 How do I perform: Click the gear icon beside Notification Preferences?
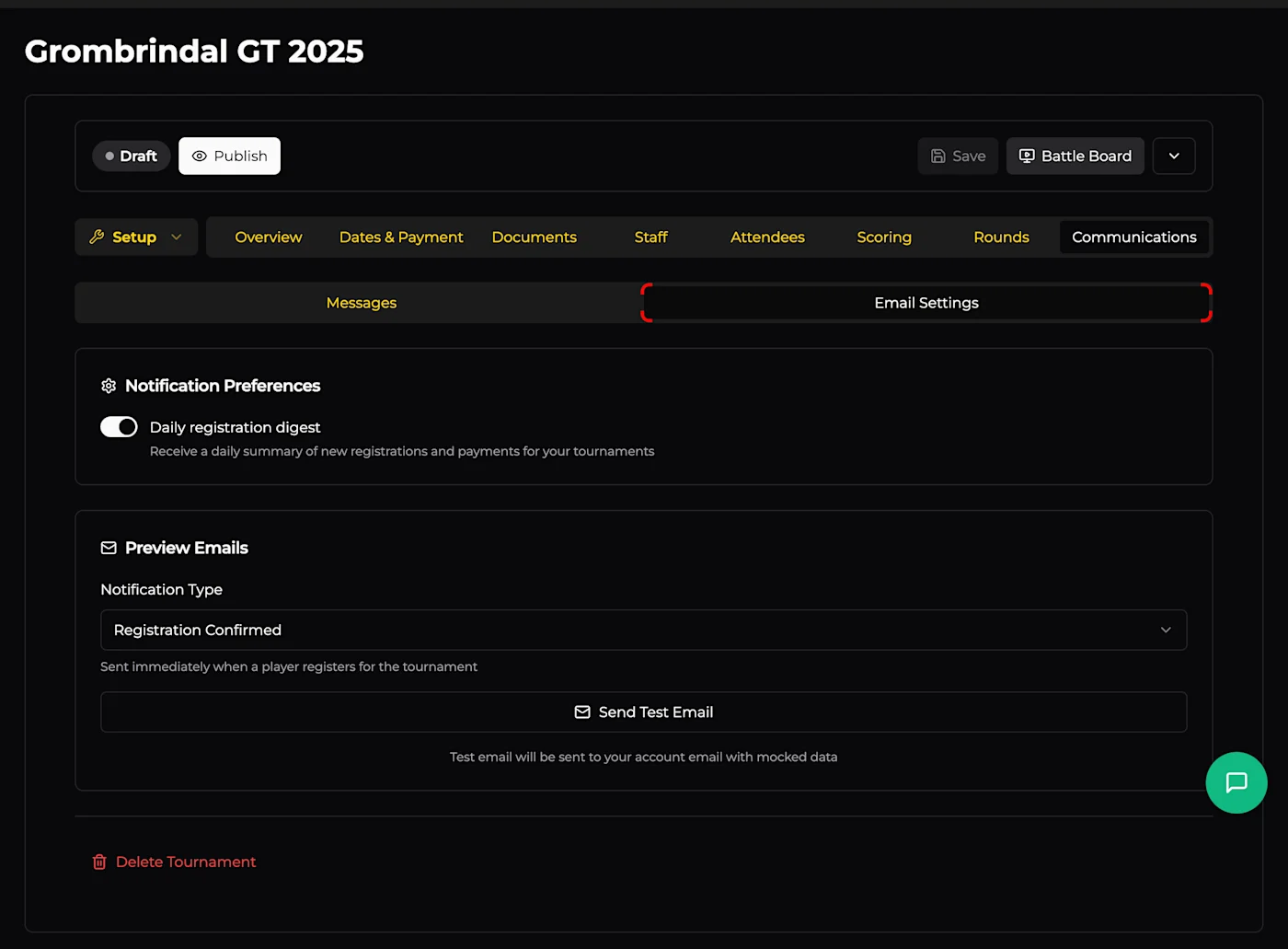(109, 386)
